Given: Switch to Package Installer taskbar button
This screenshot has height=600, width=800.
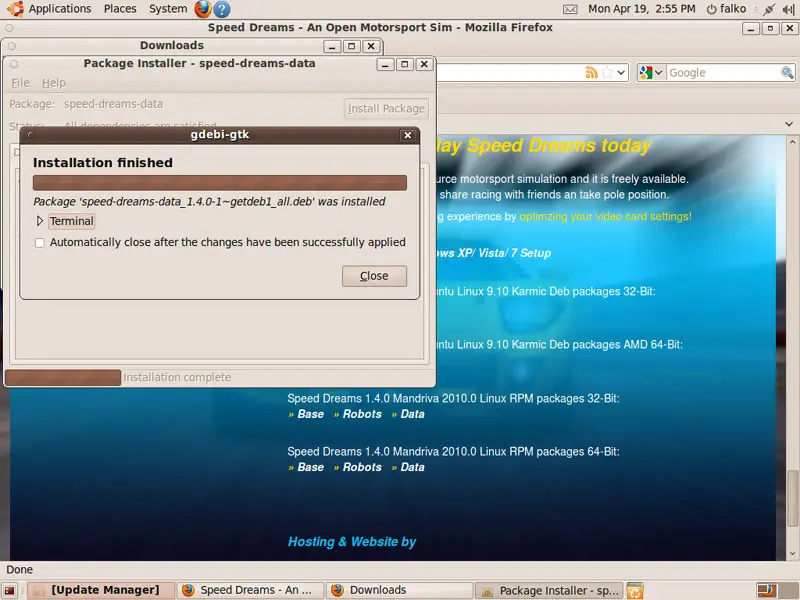Looking at the screenshot, I should point(549,590).
